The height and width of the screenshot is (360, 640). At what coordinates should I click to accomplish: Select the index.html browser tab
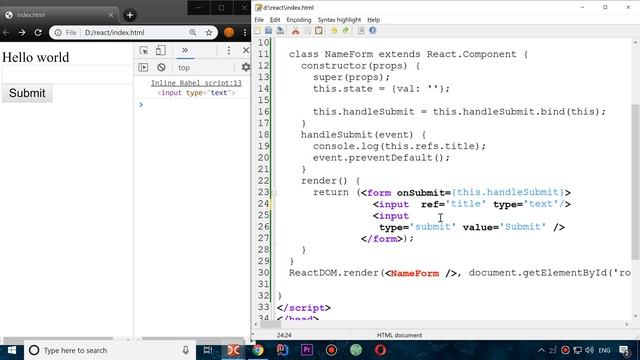[59, 15]
